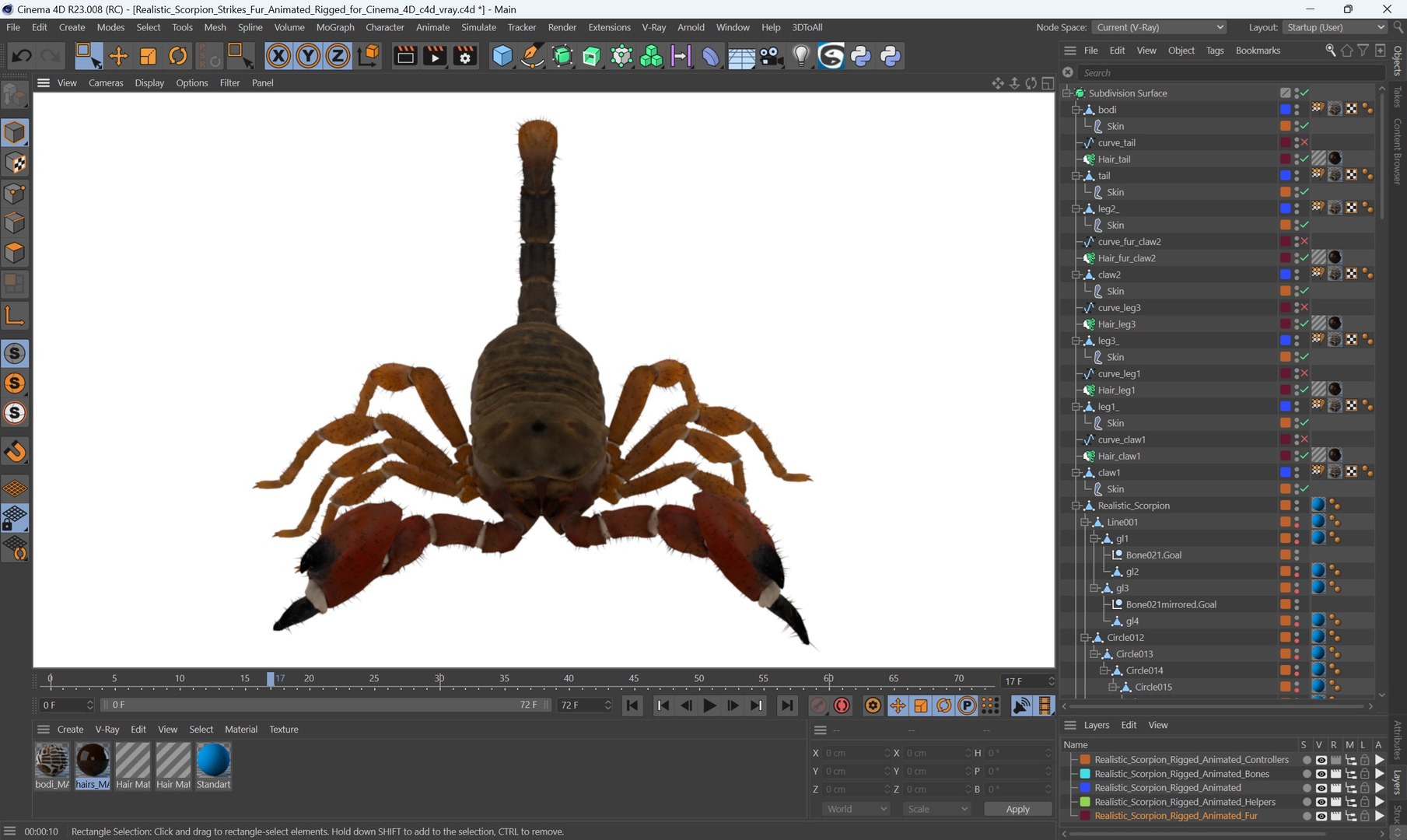This screenshot has width=1407, height=840.
Task: Toggle X-axis lock icon
Action: pos(278,56)
